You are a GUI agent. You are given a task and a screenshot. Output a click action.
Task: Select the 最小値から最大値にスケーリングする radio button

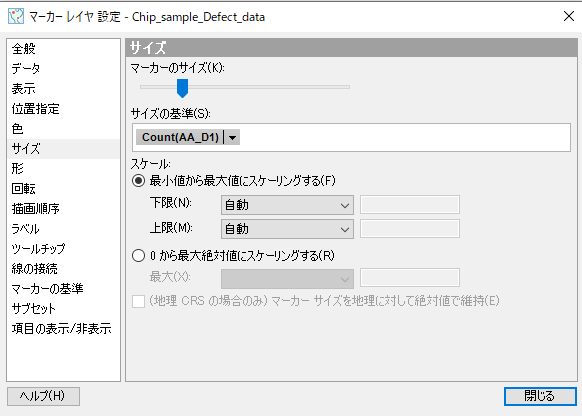(x=138, y=181)
